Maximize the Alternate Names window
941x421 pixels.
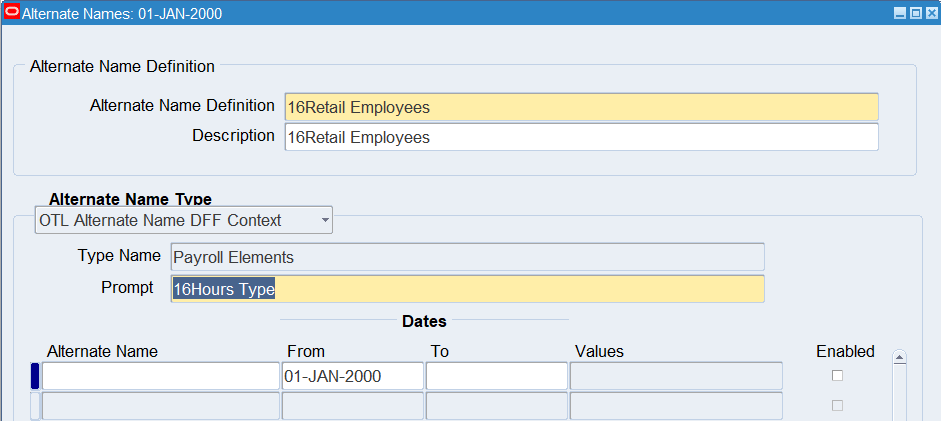tap(915, 14)
